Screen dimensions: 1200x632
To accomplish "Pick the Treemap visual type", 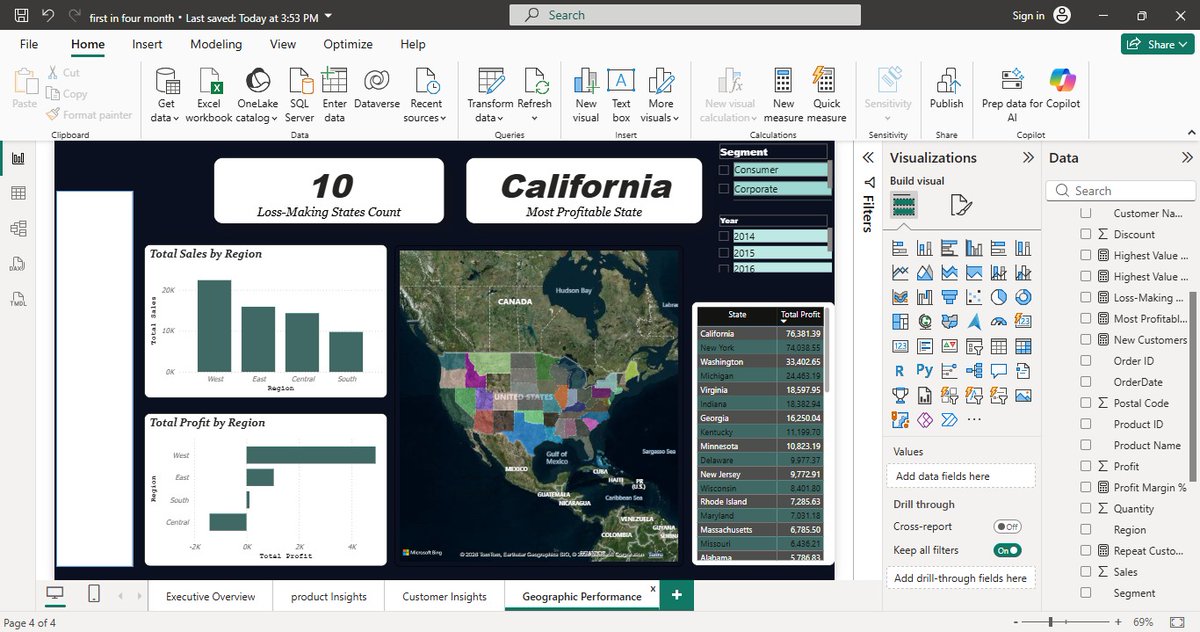I will point(900,321).
